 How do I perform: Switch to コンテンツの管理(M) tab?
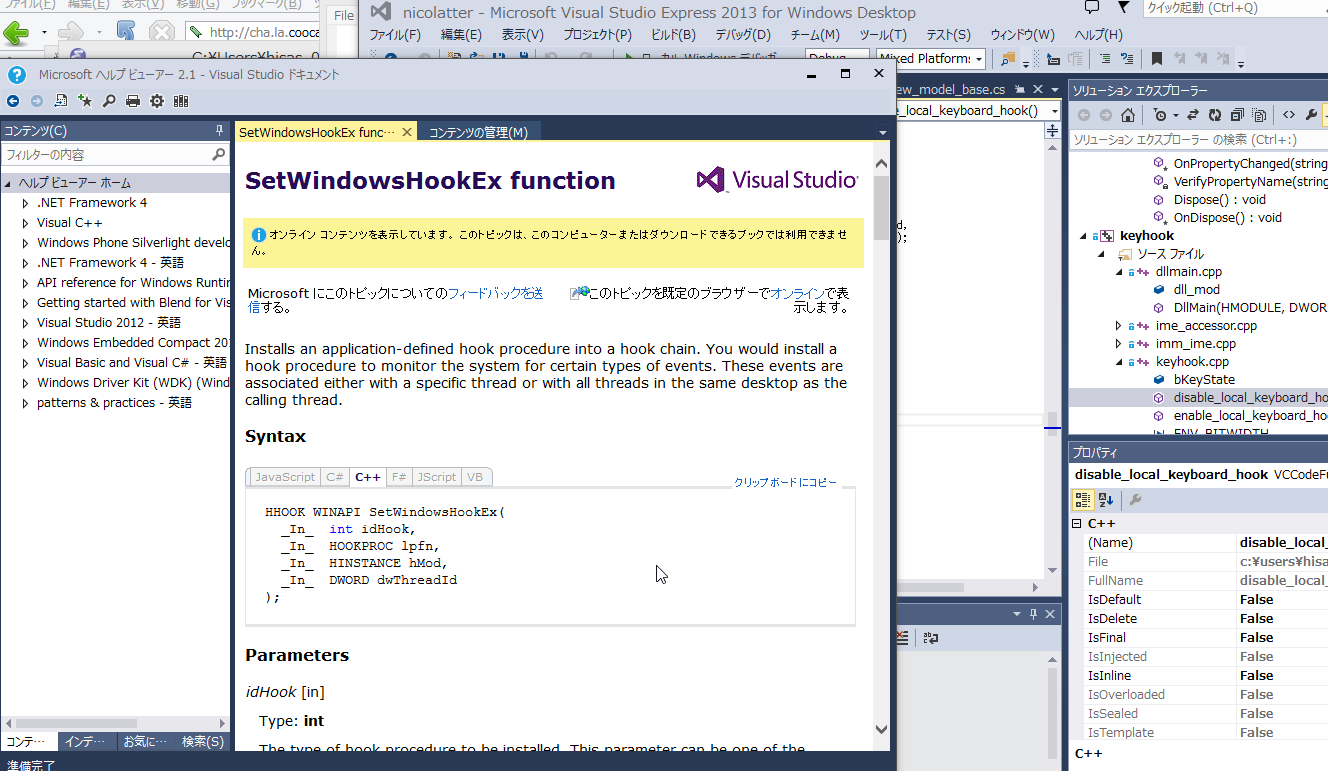478,132
